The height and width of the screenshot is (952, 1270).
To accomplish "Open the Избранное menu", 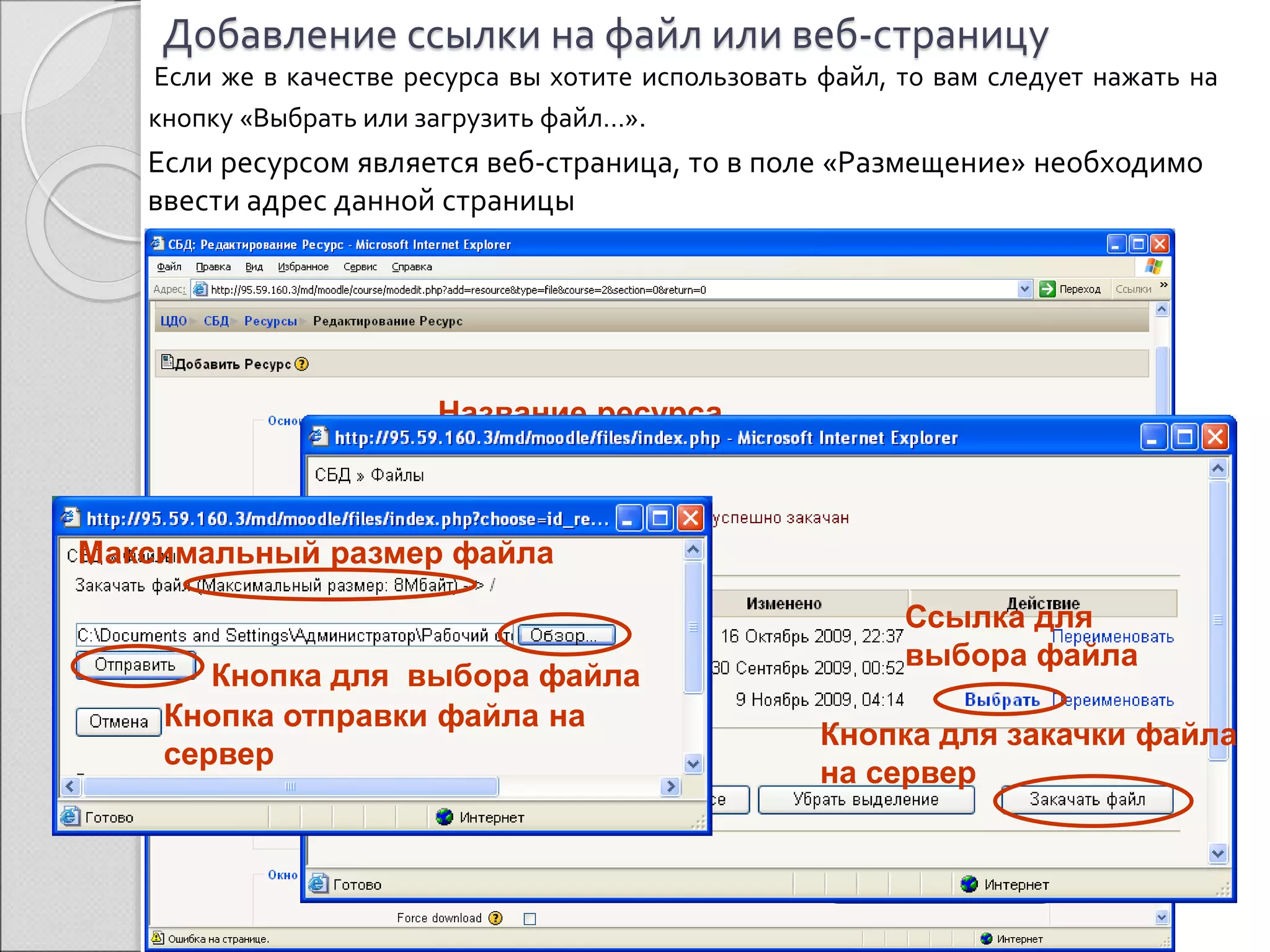I will pyautogui.click(x=303, y=267).
